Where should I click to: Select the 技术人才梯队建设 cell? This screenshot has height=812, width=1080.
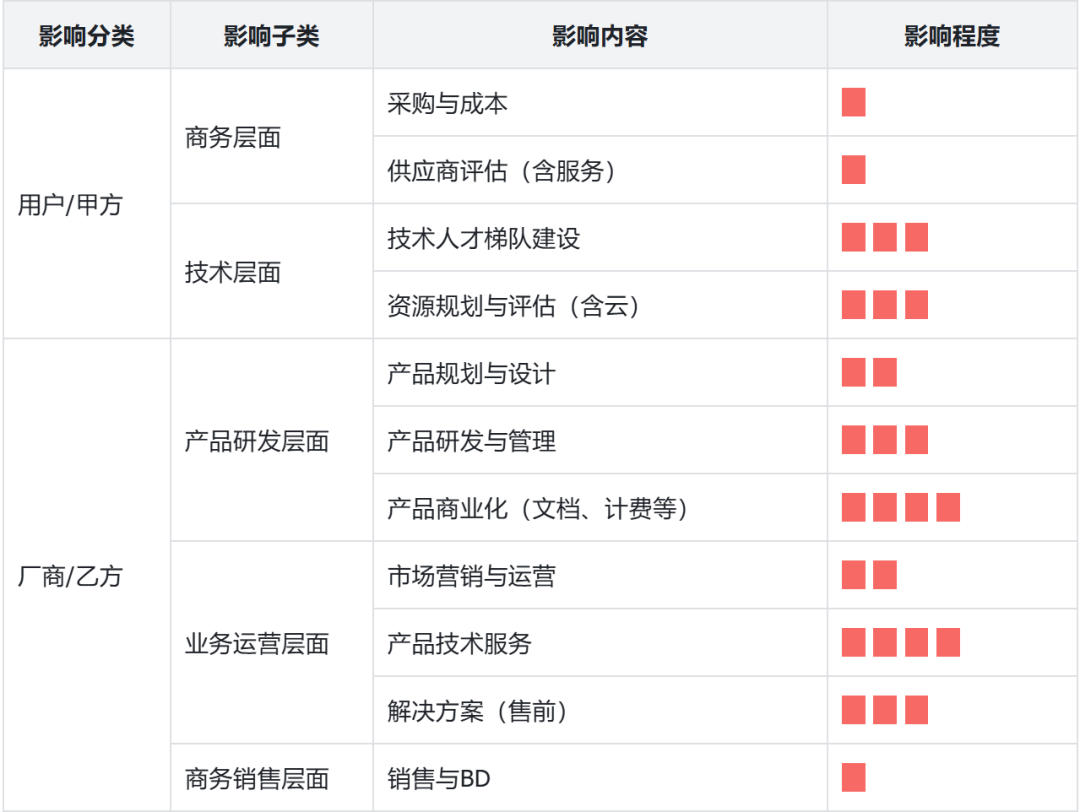(483, 239)
